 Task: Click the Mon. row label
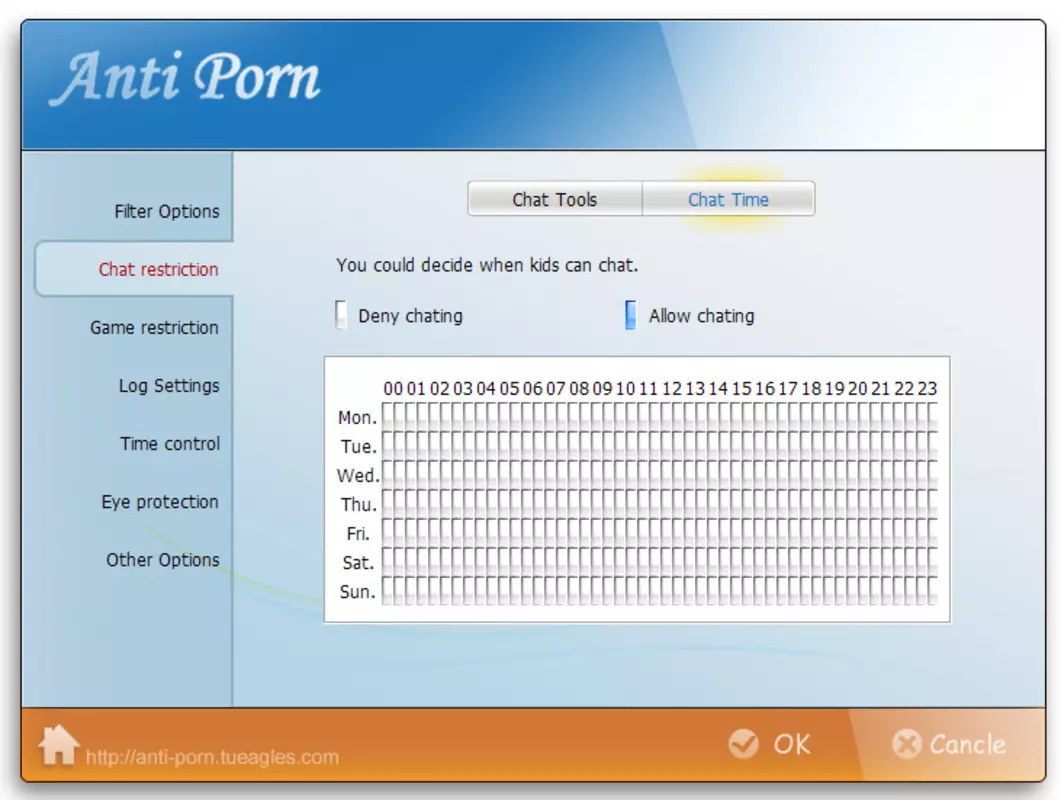(x=357, y=418)
